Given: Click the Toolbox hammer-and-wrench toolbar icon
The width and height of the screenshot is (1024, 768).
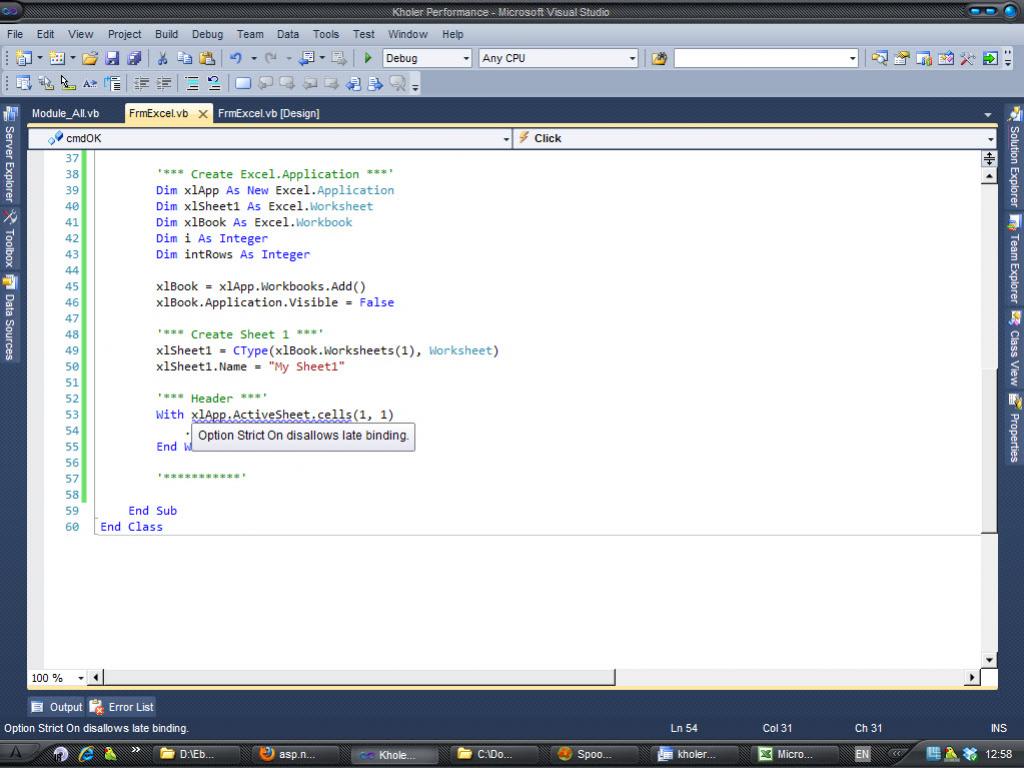Looking at the screenshot, I should [x=967, y=58].
